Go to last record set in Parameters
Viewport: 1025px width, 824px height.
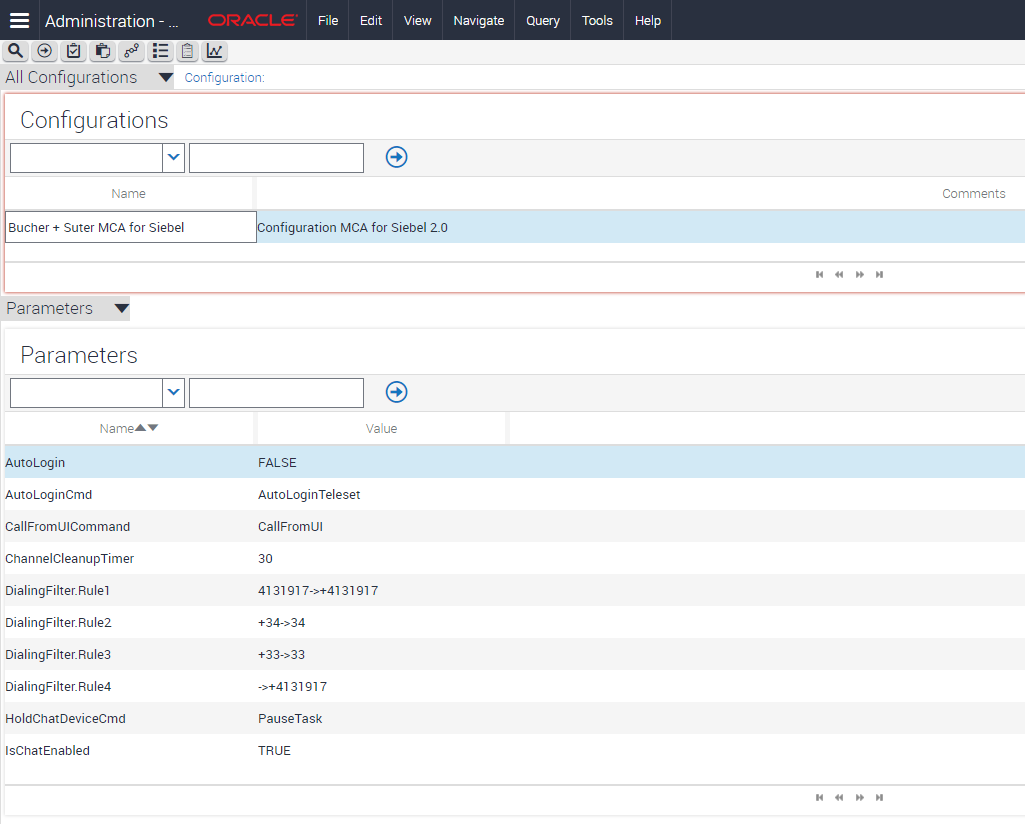pyautogui.click(x=879, y=797)
